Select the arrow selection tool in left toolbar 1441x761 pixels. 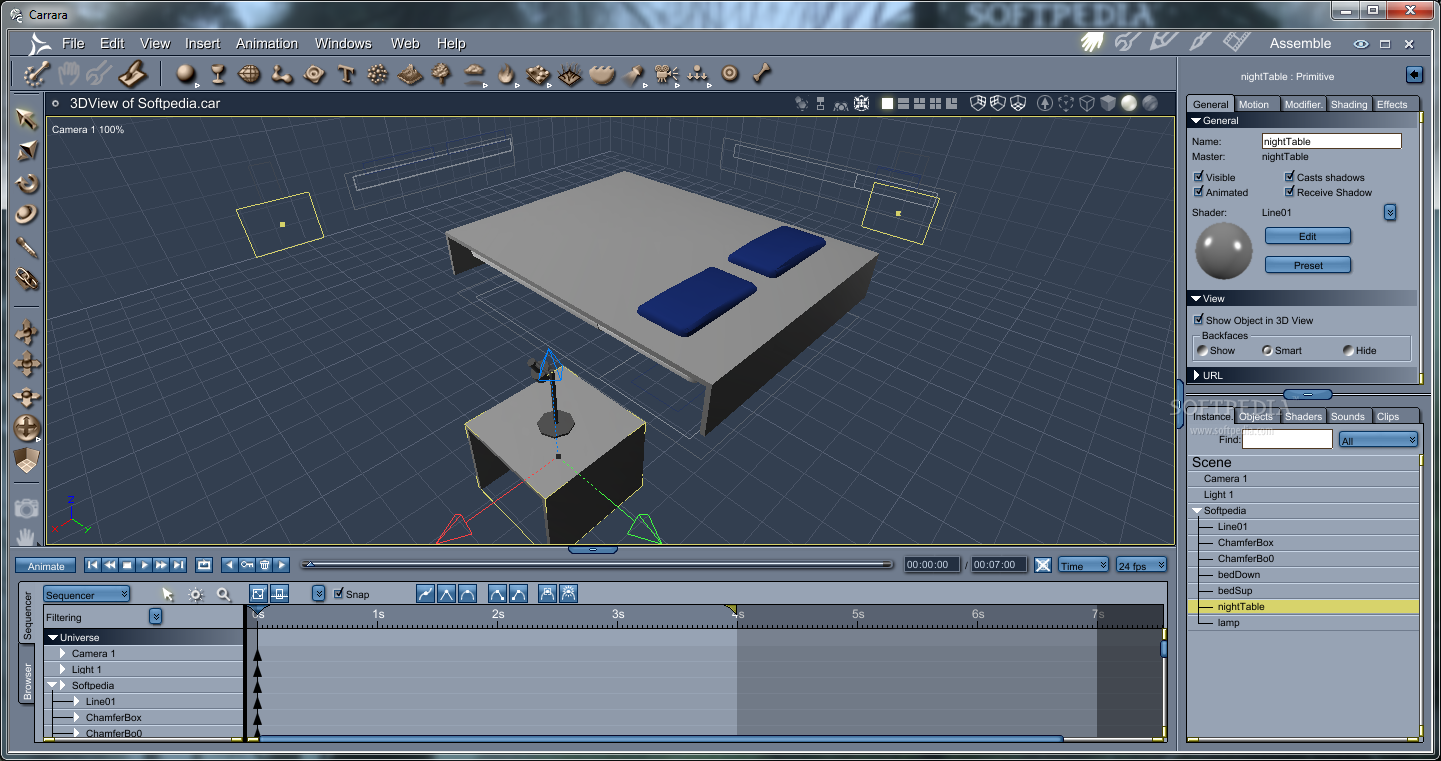tap(27, 118)
